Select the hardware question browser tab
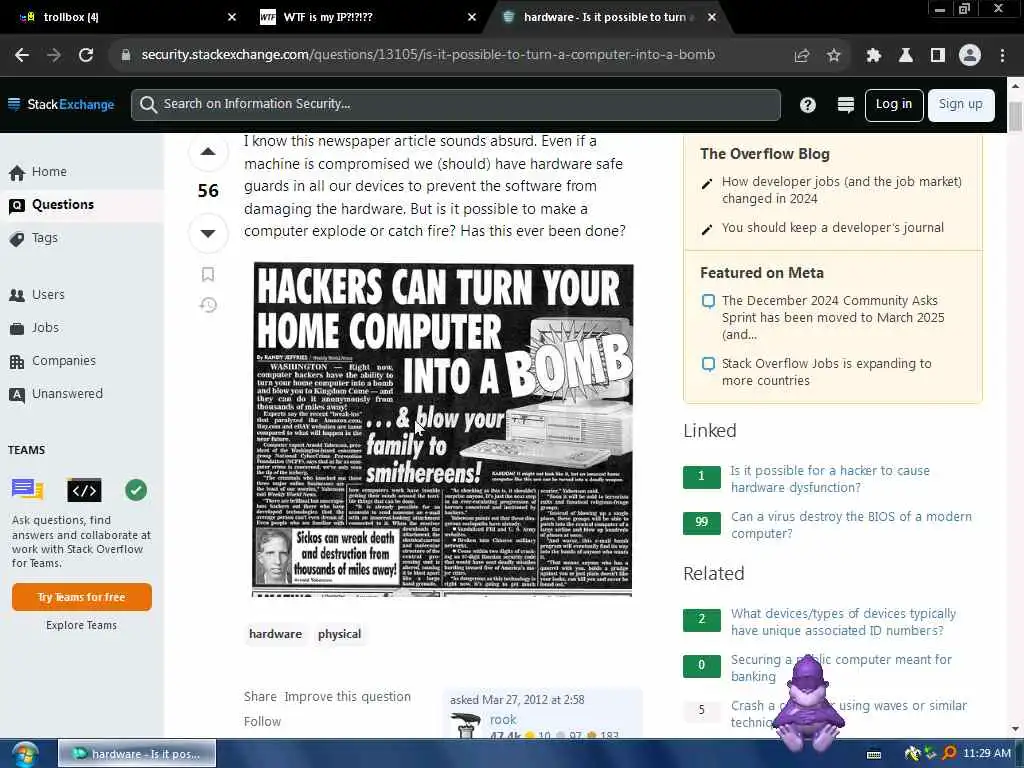This screenshot has width=1024, height=768. [x=607, y=17]
